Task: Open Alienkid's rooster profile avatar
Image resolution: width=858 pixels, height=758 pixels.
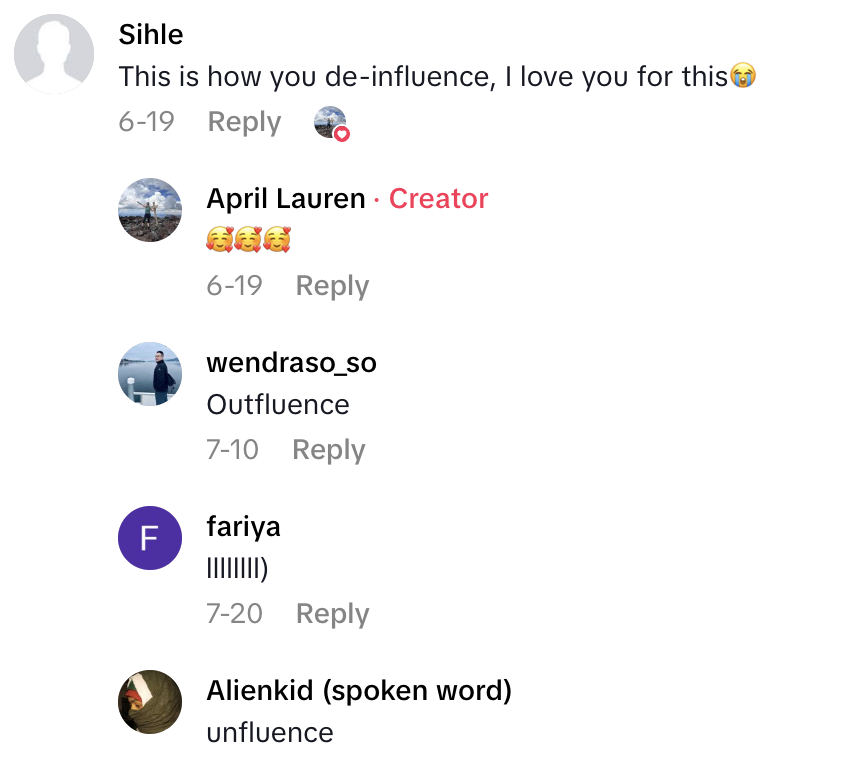Action: click(x=150, y=702)
